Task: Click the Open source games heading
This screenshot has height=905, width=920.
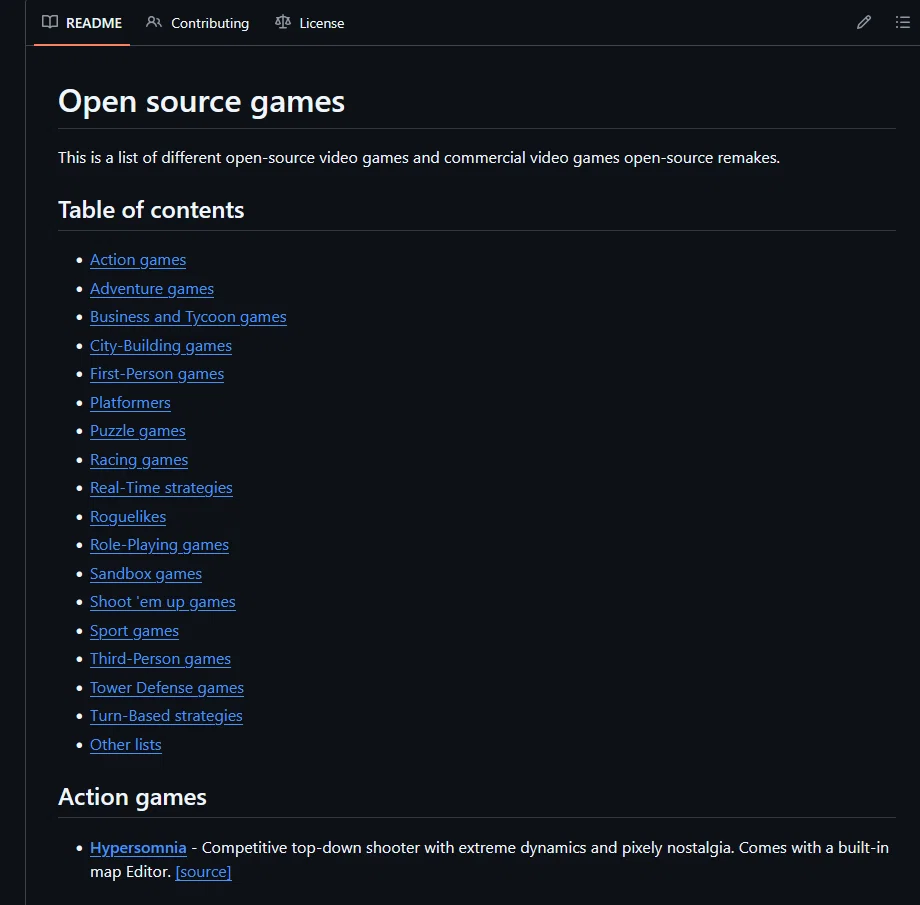Action: (201, 102)
